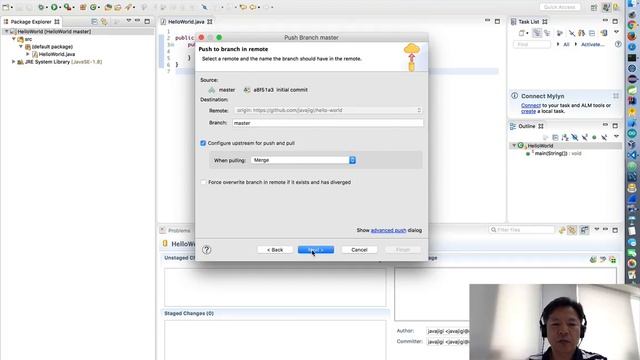Open Task List view menu arrow

616,32
